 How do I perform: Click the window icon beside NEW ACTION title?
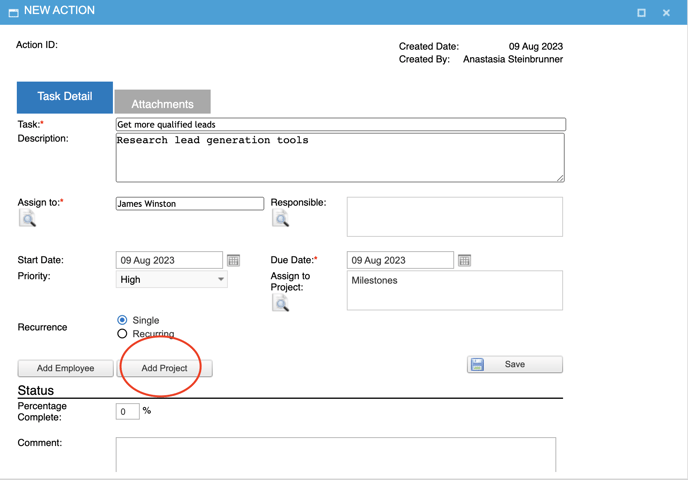(x=14, y=13)
